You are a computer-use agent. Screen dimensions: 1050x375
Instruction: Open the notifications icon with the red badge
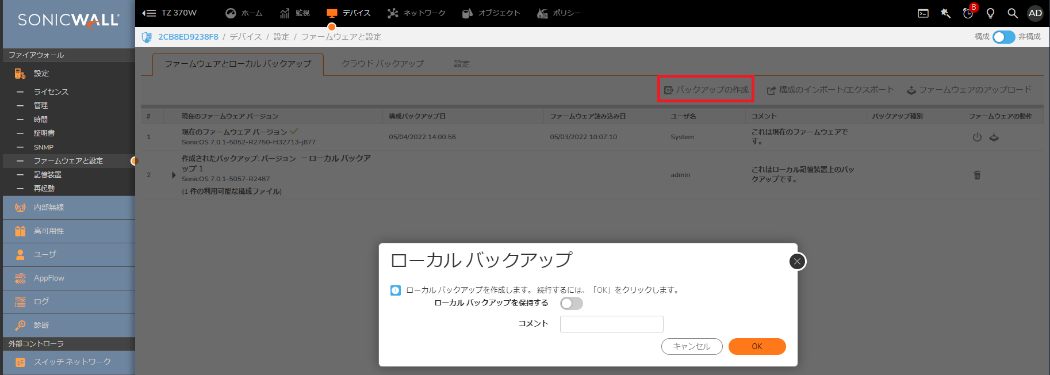968,12
